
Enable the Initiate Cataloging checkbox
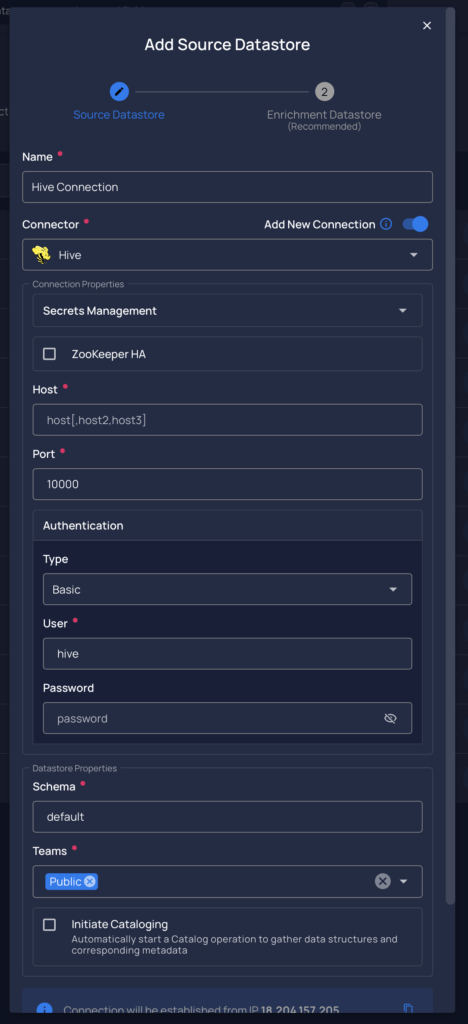[50, 925]
